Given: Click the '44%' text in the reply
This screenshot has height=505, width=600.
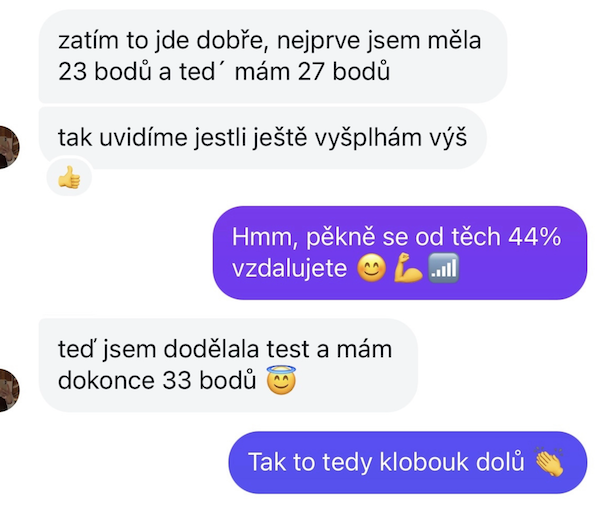Looking at the screenshot, I should click(x=535, y=237).
